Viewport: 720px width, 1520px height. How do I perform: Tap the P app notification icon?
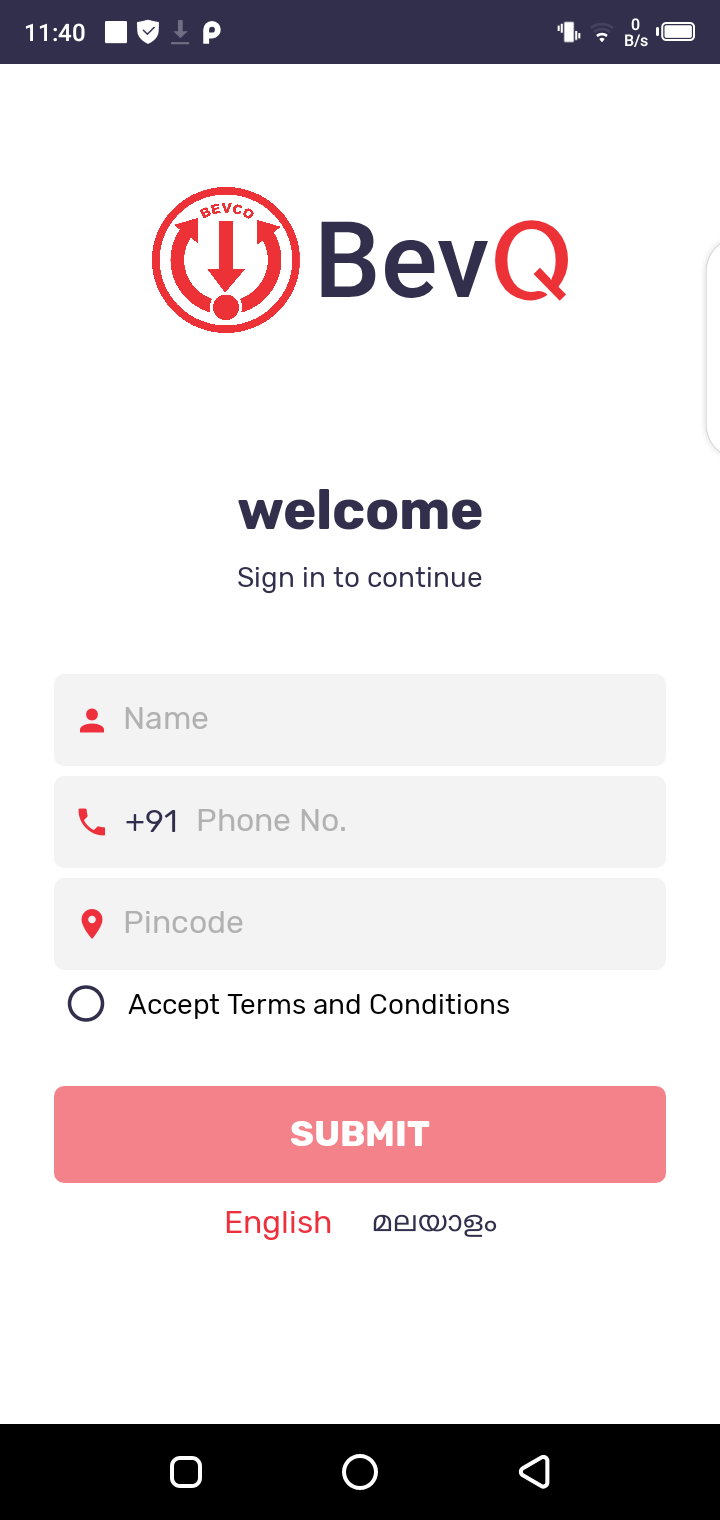(211, 32)
